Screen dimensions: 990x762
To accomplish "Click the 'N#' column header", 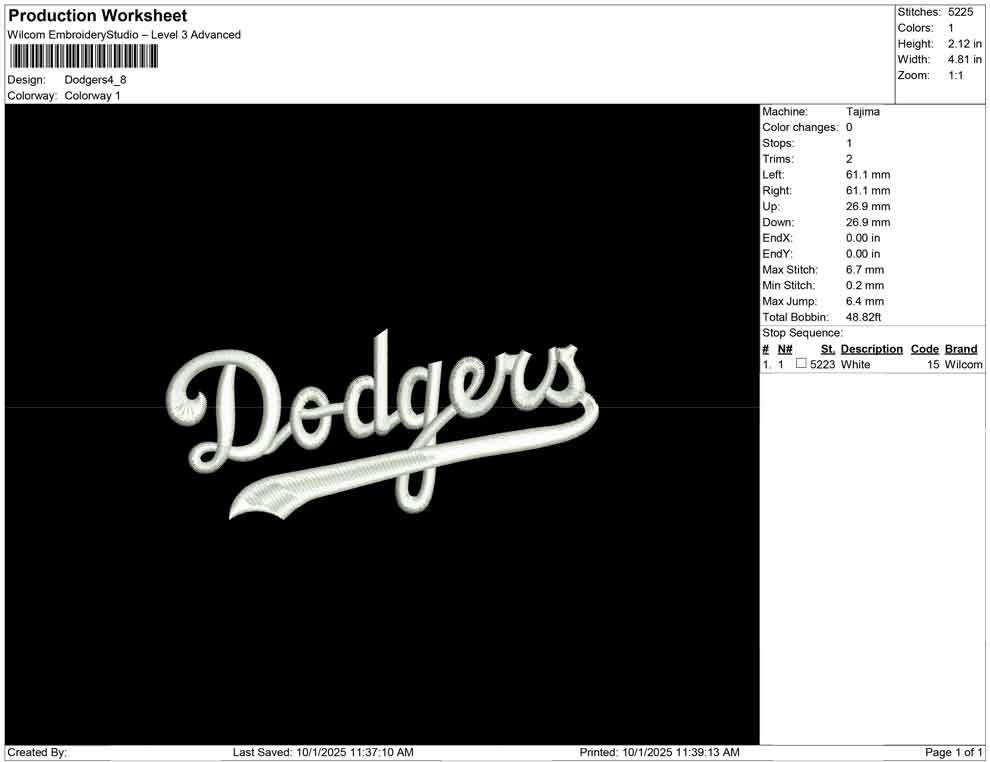I will [785, 349].
